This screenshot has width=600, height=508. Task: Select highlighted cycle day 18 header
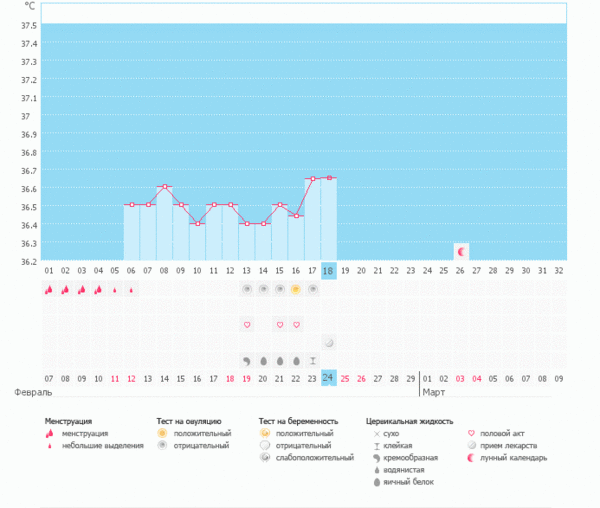click(329, 271)
